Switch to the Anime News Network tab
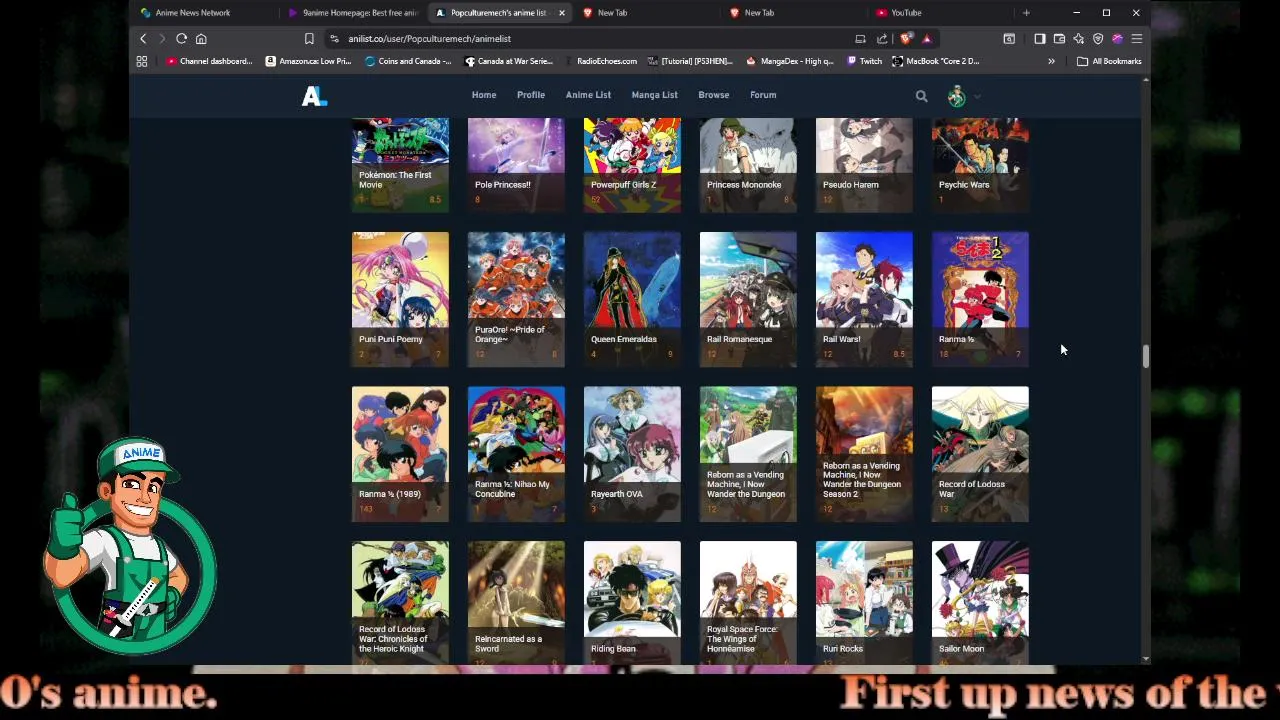 pyautogui.click(x=201, y=13)
